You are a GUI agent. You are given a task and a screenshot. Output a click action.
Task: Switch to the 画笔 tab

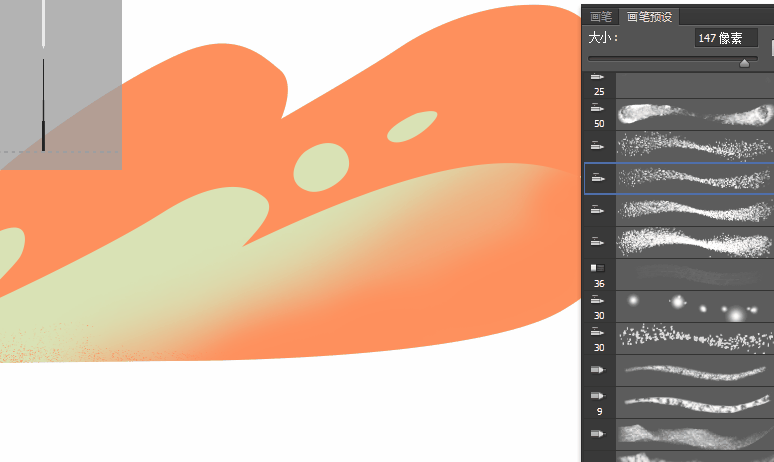coord(600,16)
